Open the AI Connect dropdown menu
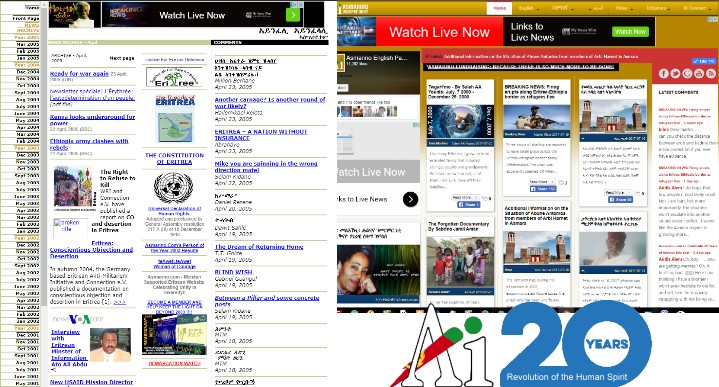Image resolution: width=719 pixels, height=387 pixels. point(696,8)
